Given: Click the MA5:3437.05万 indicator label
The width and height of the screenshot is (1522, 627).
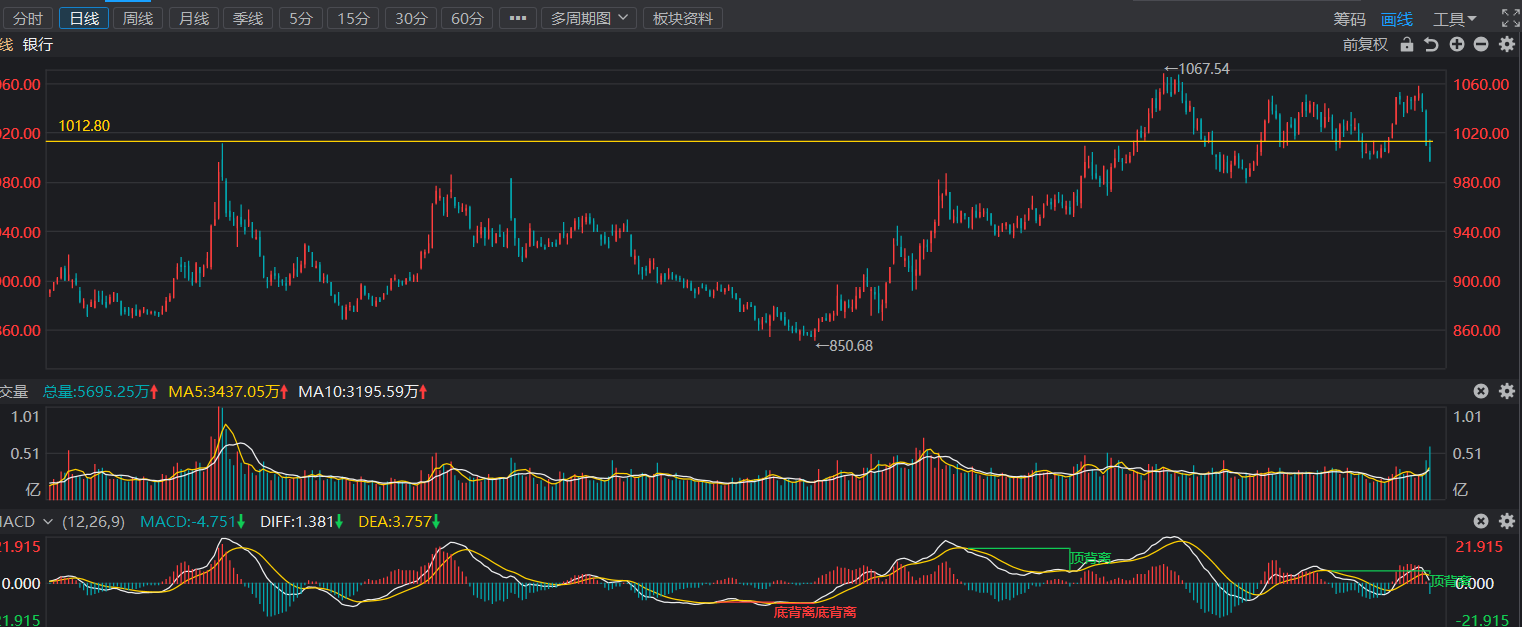Looking at the screenshot, I should coord(228,391).
